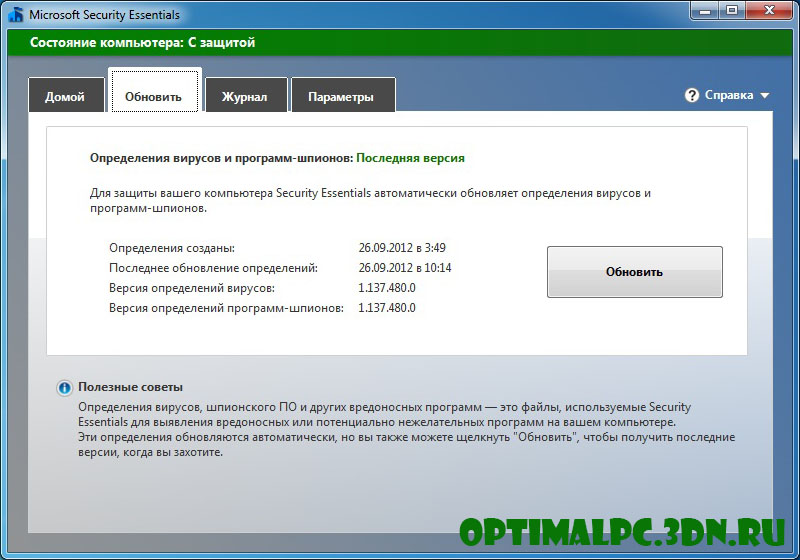Maximize the Security Essentials window
The height and width of the screenshot is (560, 800).
click(732, 11)
